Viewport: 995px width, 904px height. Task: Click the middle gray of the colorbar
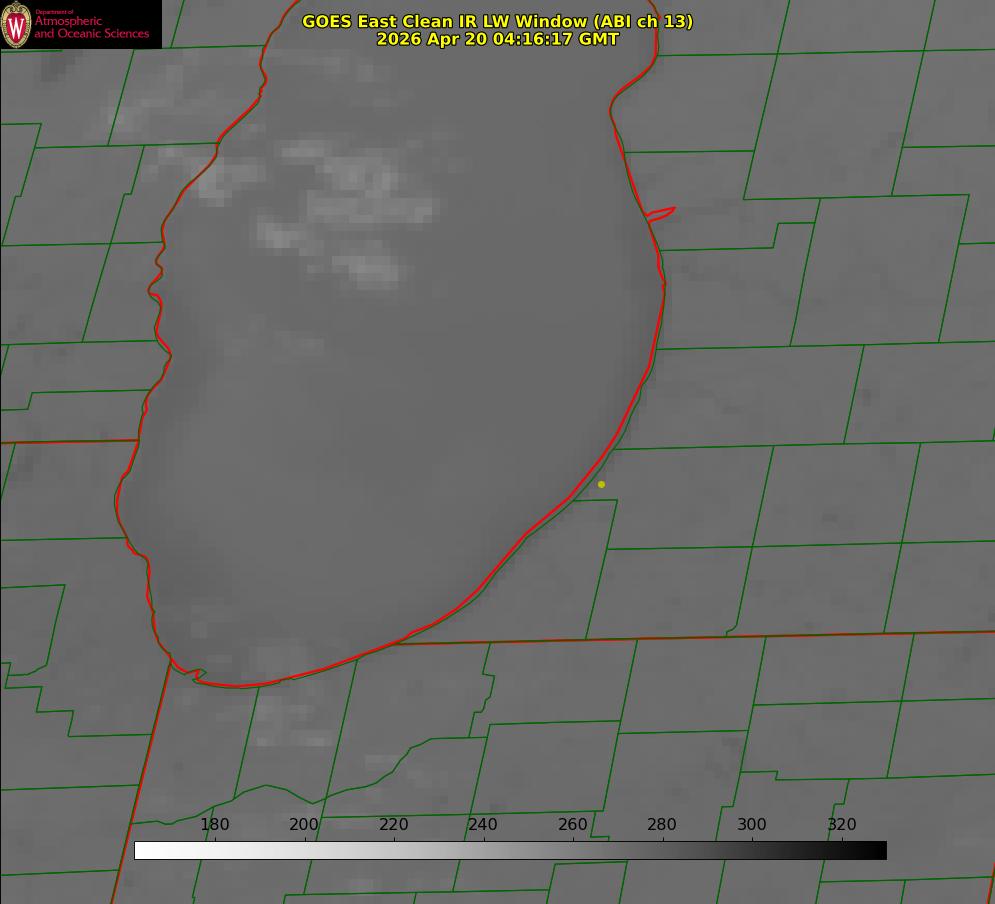[x=510, y=851]
